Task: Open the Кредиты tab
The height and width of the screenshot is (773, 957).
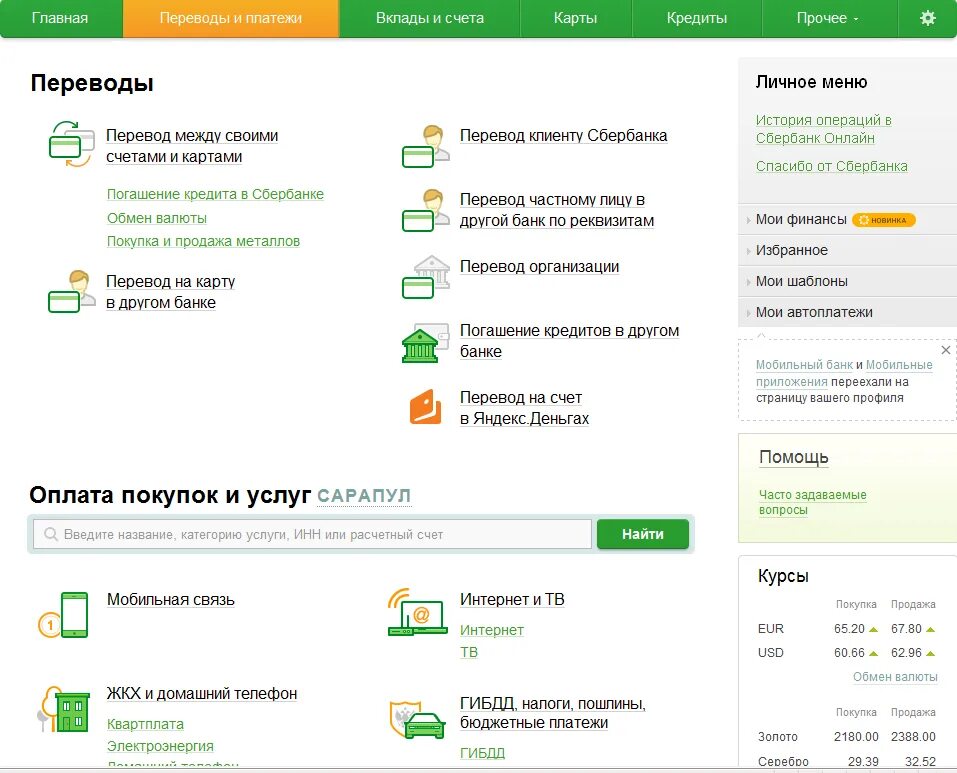Action: (696, 18)
